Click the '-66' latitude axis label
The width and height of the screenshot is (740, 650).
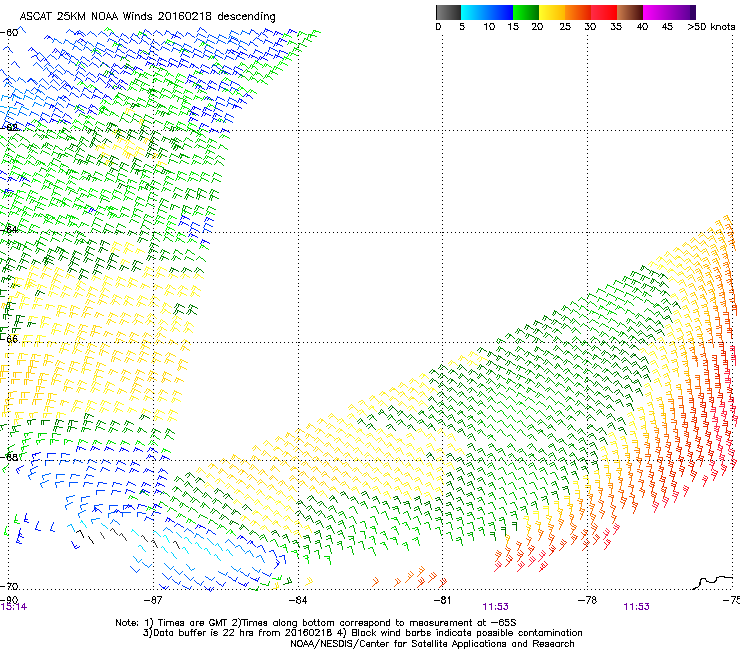9,339
